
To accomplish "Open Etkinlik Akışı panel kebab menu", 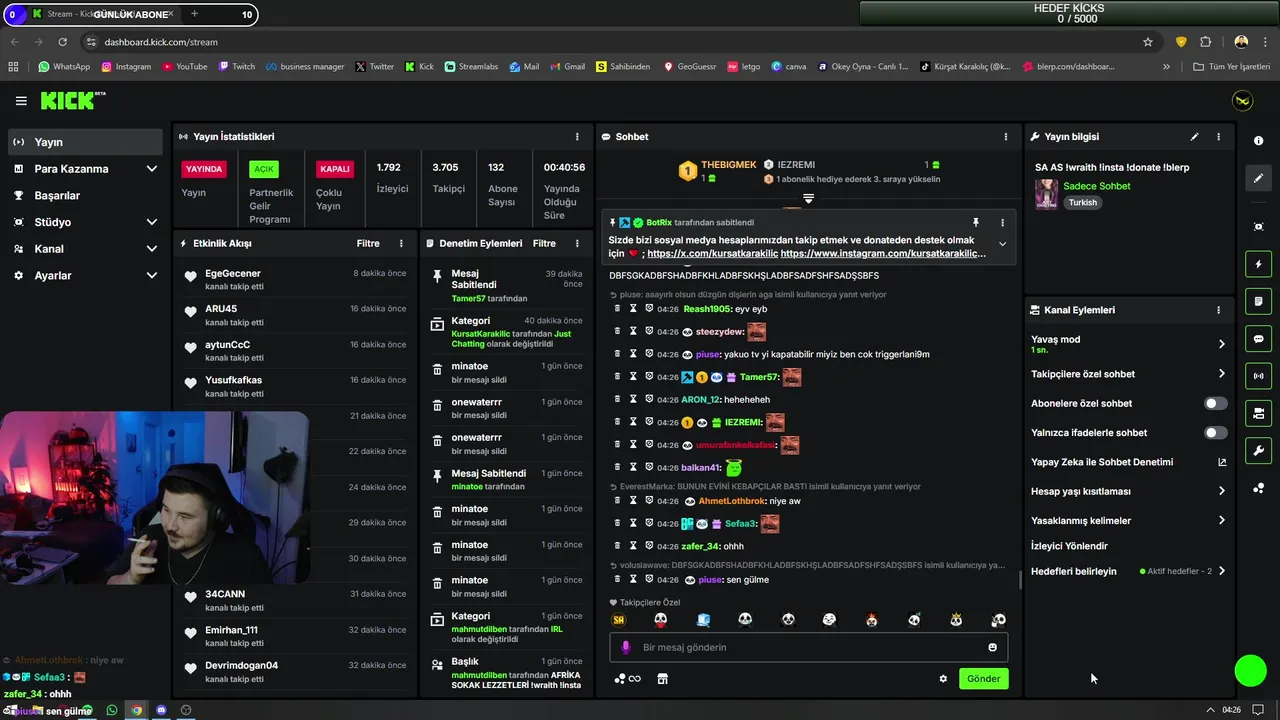I will [x=401, y=243].
